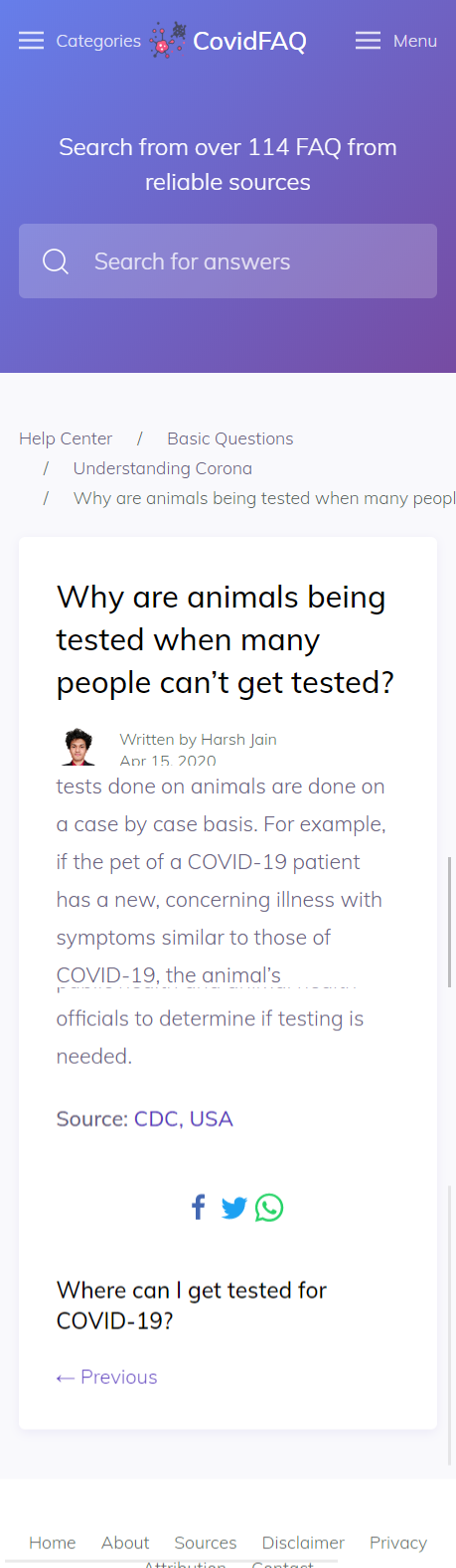The image size is (456, 1568).
Task: Open 'Where can I get tested' question
Action: coord(192,1306)
